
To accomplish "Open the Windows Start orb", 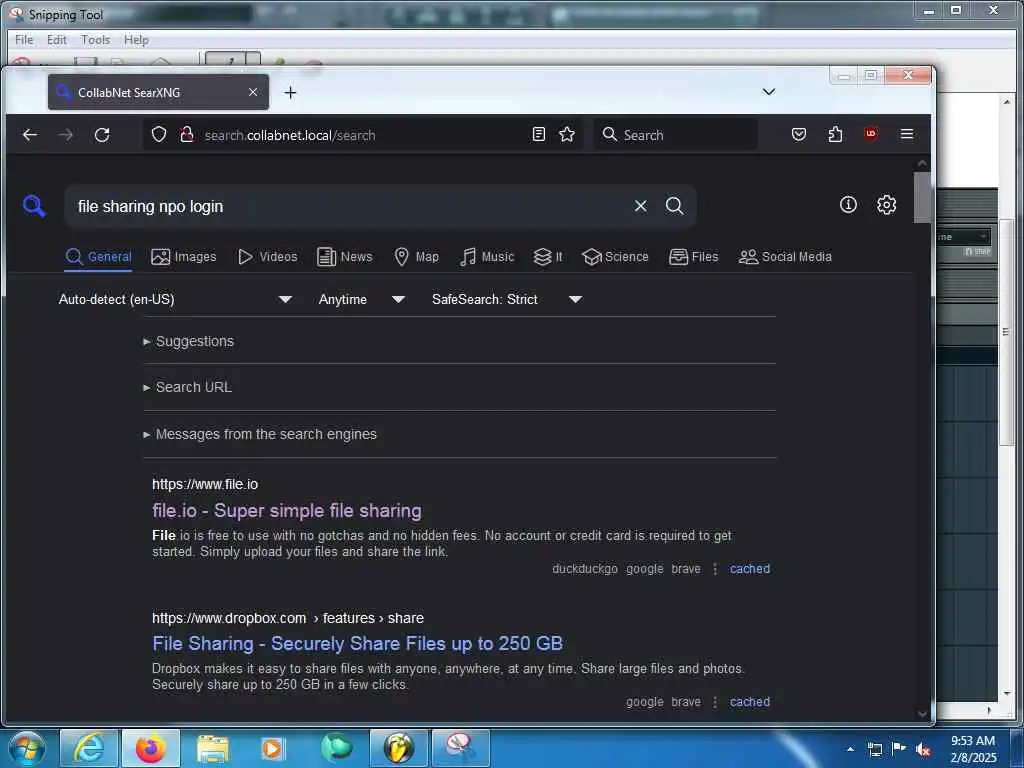I will (27, 748).
